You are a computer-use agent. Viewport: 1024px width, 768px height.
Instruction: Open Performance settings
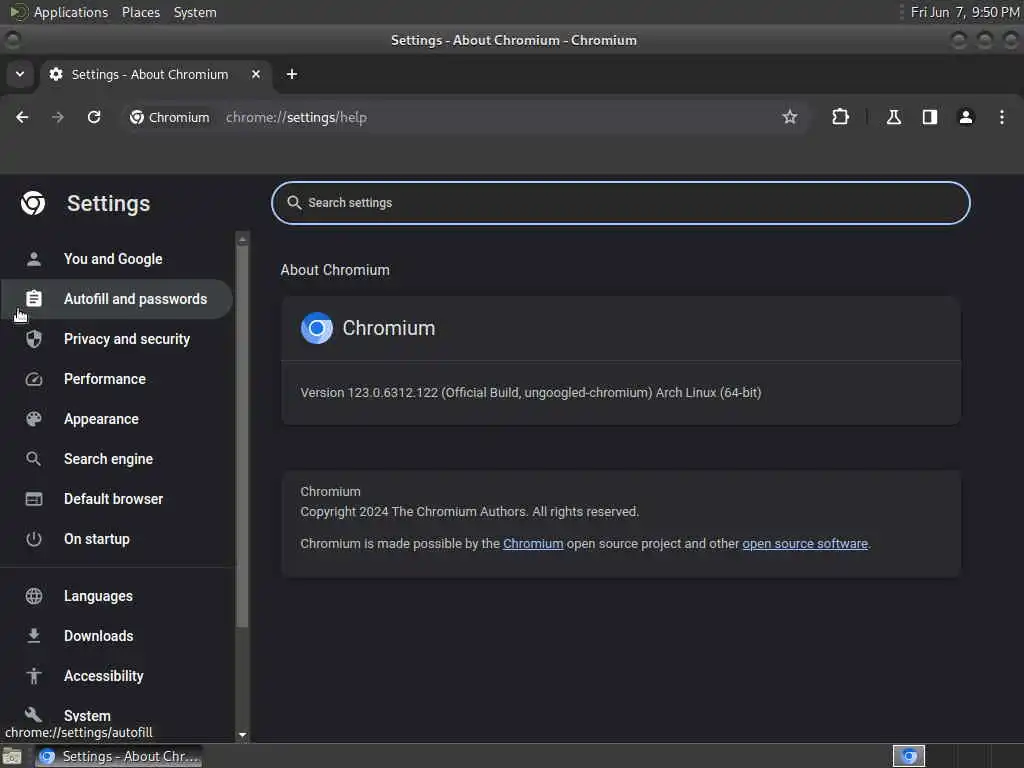tap(116, 379)
